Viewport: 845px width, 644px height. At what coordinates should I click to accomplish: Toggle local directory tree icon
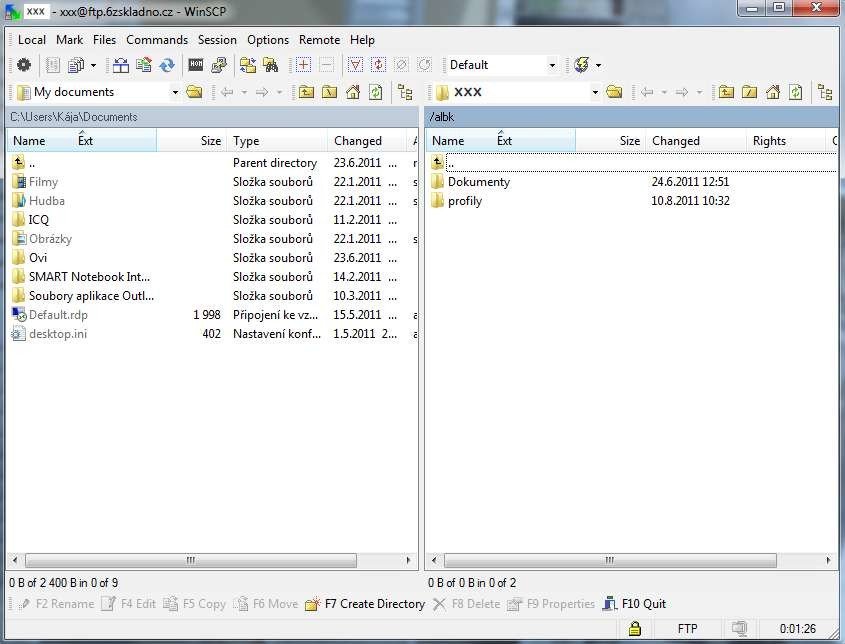(405, 92)
